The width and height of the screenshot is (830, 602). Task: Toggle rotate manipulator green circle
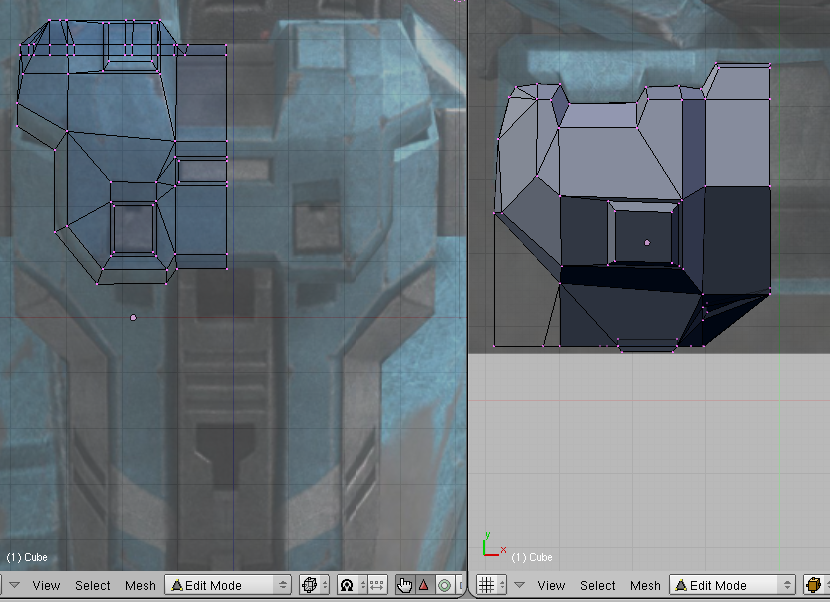pyautogui.click(x=445, y=585)
